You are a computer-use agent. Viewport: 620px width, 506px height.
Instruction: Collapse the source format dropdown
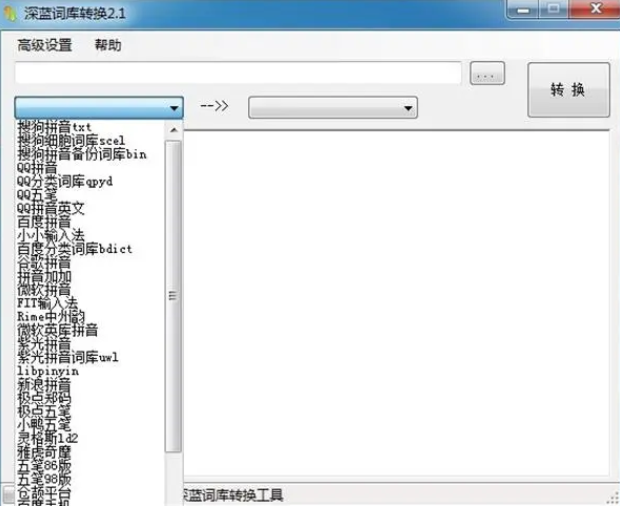click(99, 107)
